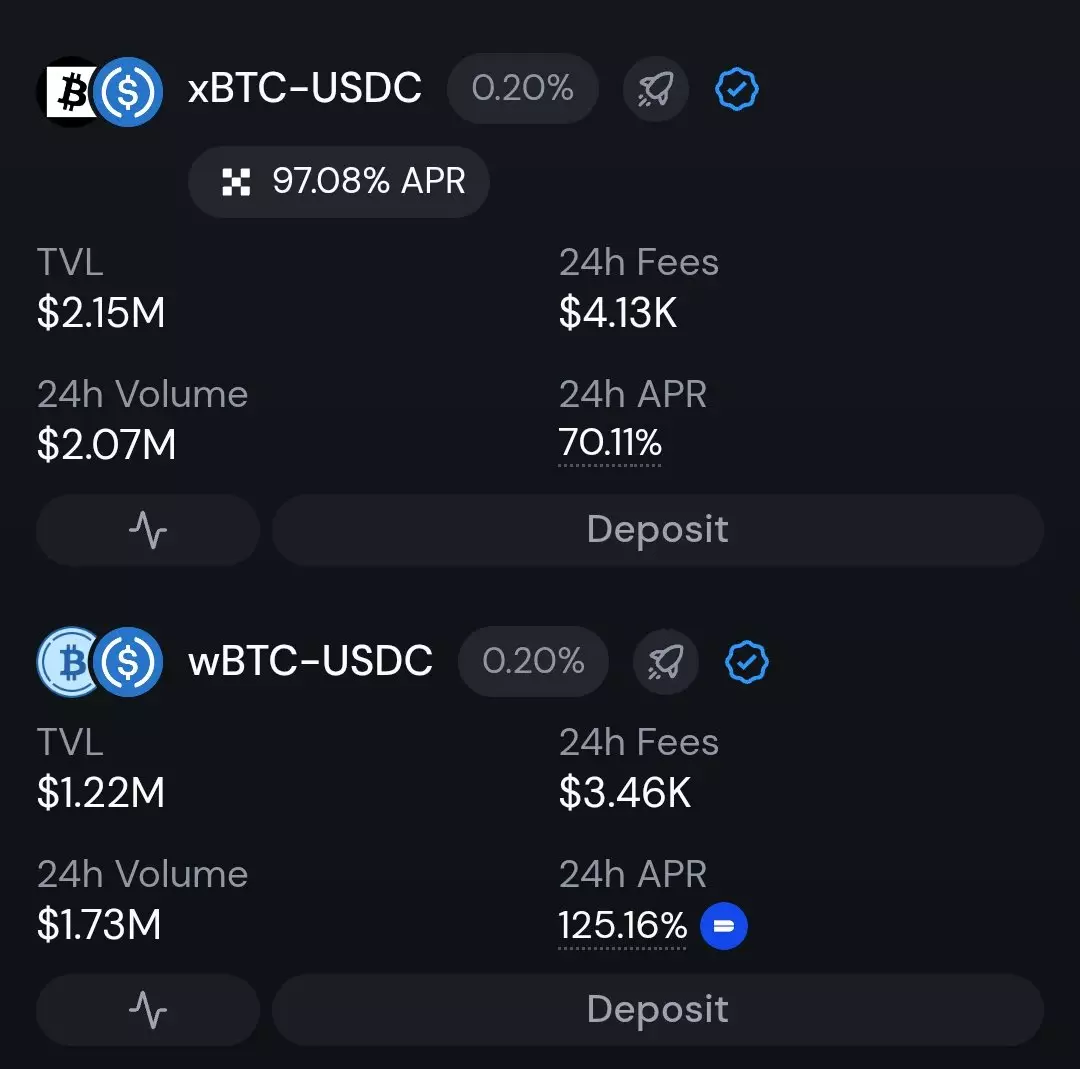Click the wBTC-USDC 0.20% fee tier
Image resolution: width=1080 pixels, height=1069 pixels.
tap(533, 662)
